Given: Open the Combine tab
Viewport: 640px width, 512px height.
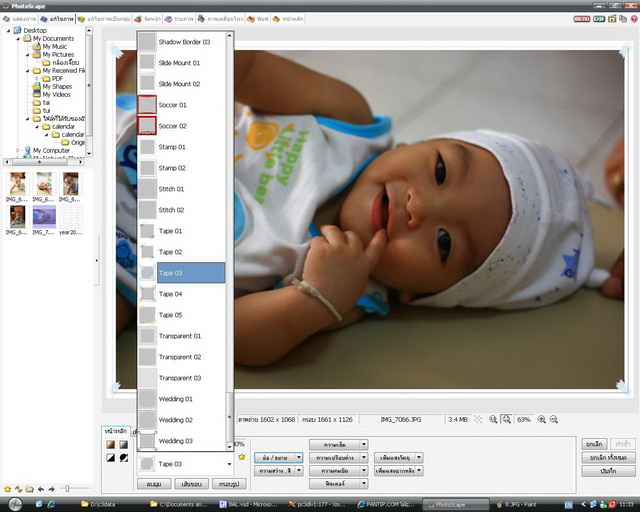Looking at the screenshot, I should pyautogui.click(x=179, y=19).
